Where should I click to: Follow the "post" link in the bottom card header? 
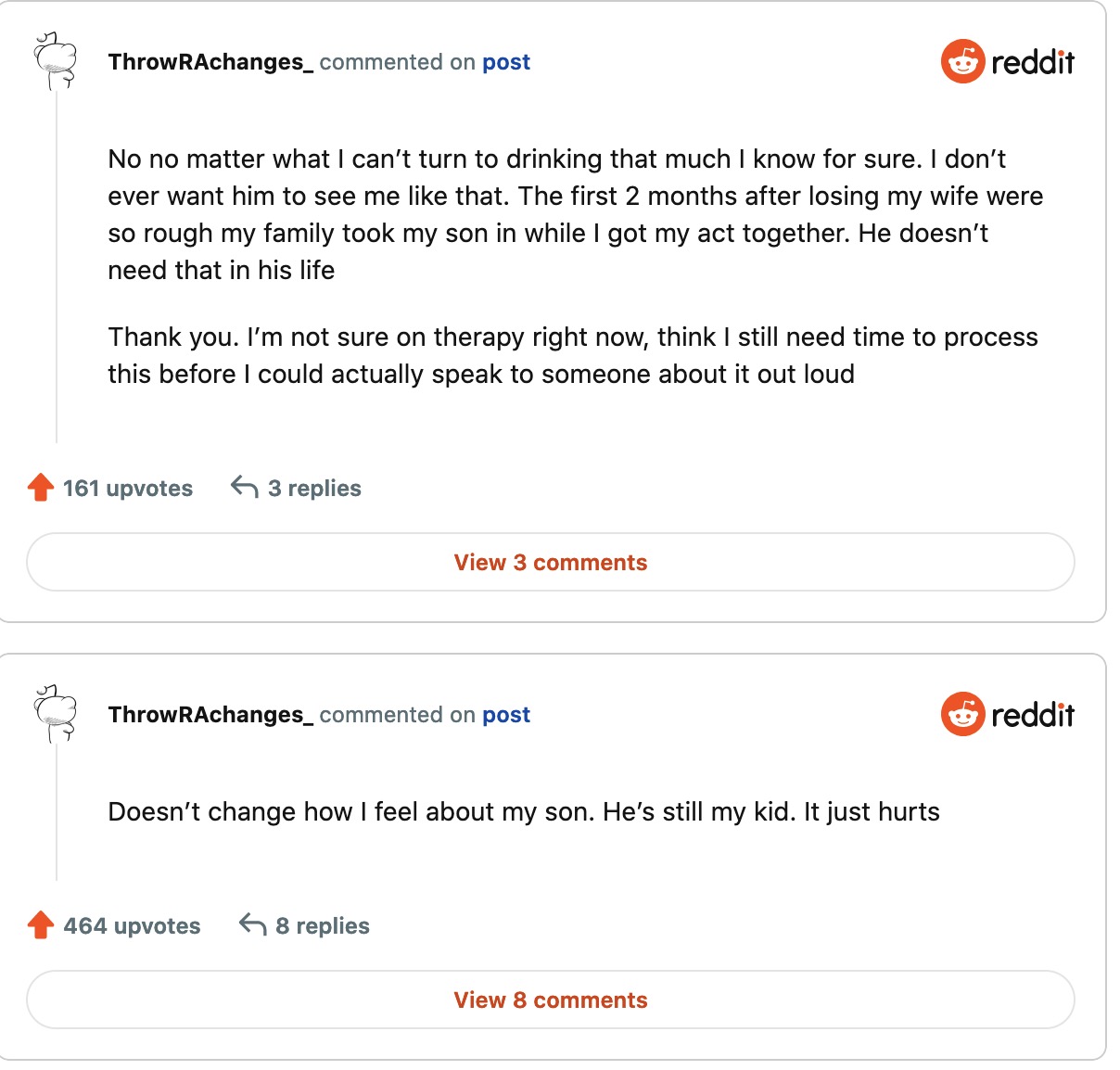click(506, 715)
